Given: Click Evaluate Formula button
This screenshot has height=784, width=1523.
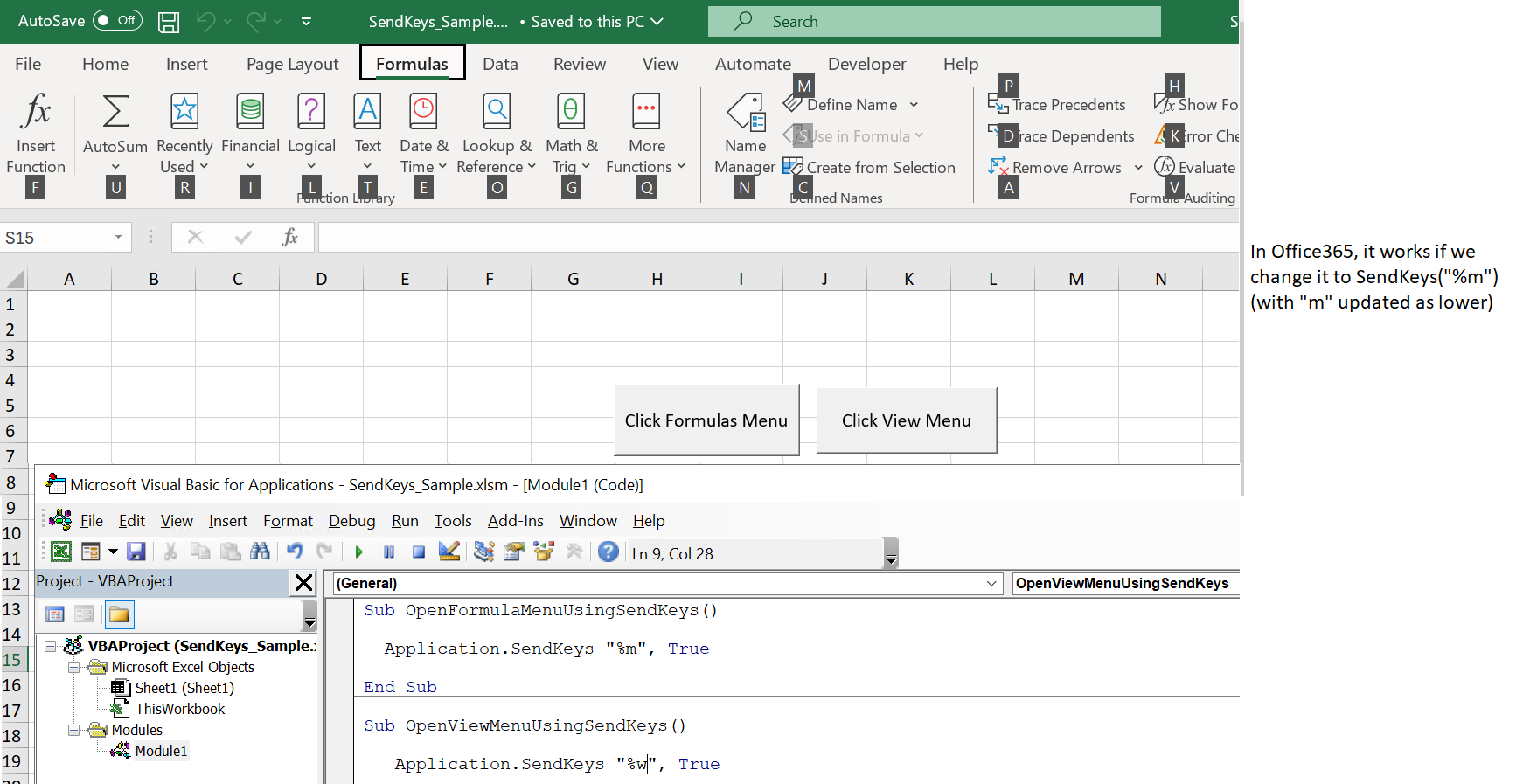Looking at the screenshot, I should [1195, 167].
